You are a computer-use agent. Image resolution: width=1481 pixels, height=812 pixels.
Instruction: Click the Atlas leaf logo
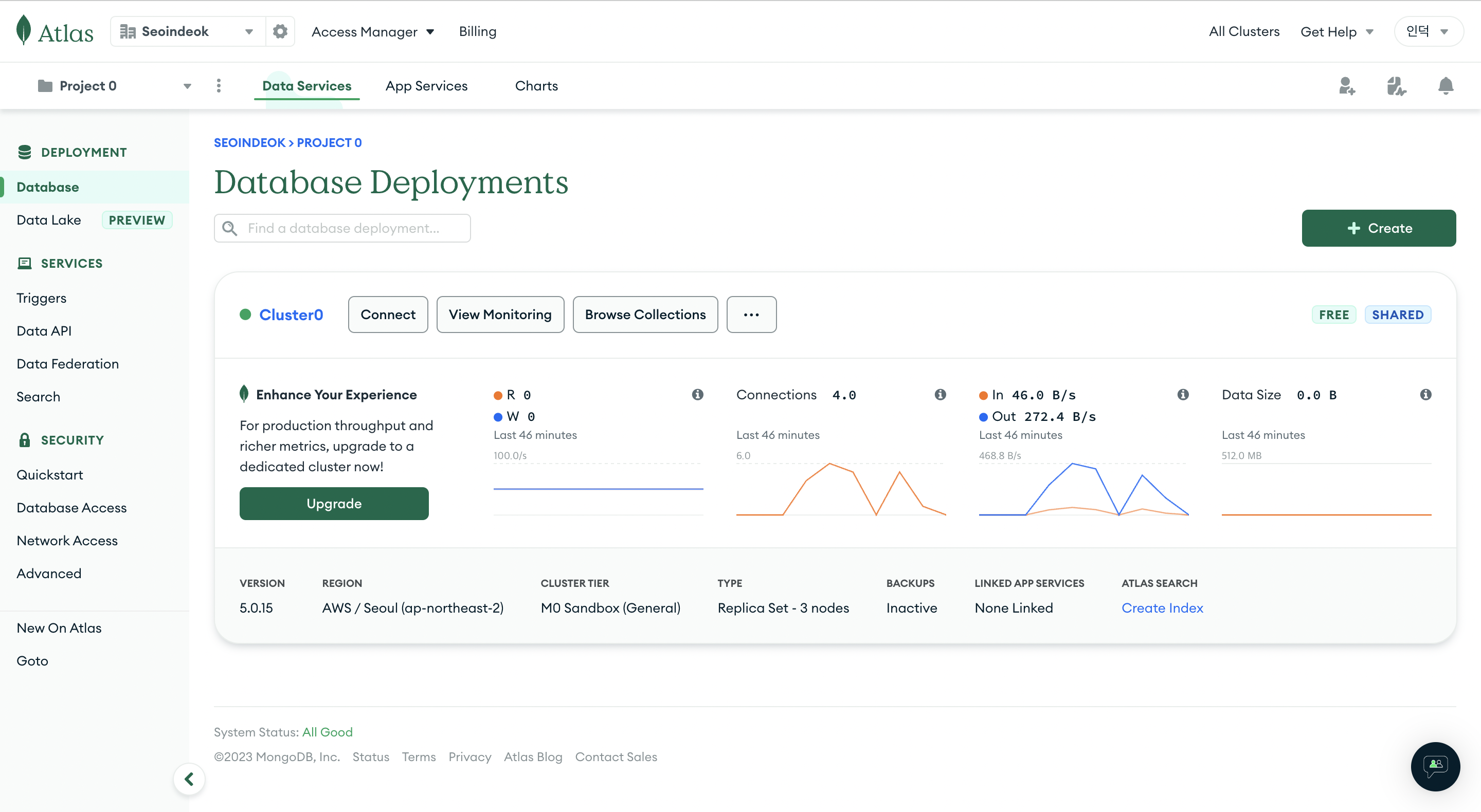coord(24,30)
